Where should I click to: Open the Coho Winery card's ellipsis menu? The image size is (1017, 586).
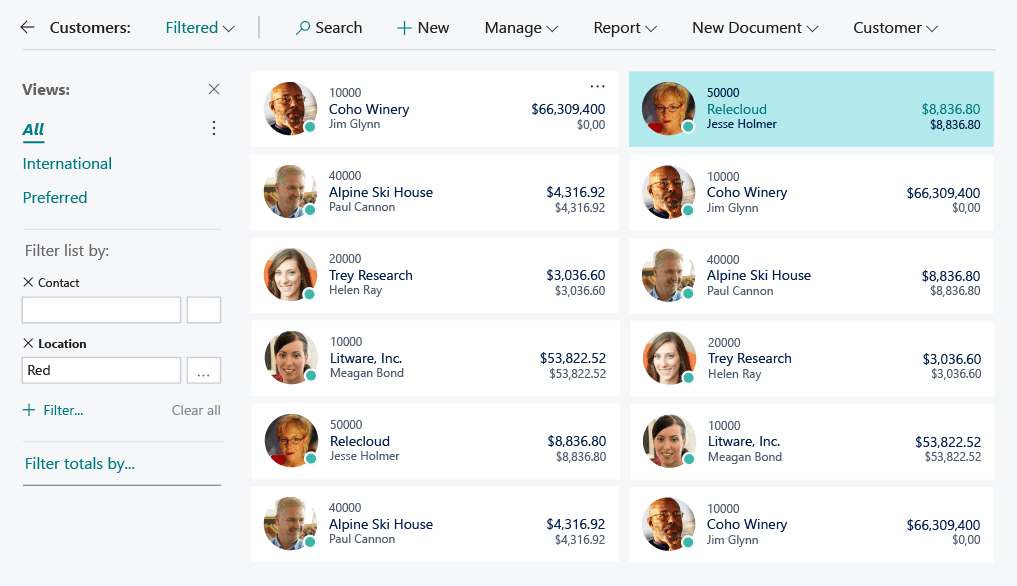click(x=597, y=86)
